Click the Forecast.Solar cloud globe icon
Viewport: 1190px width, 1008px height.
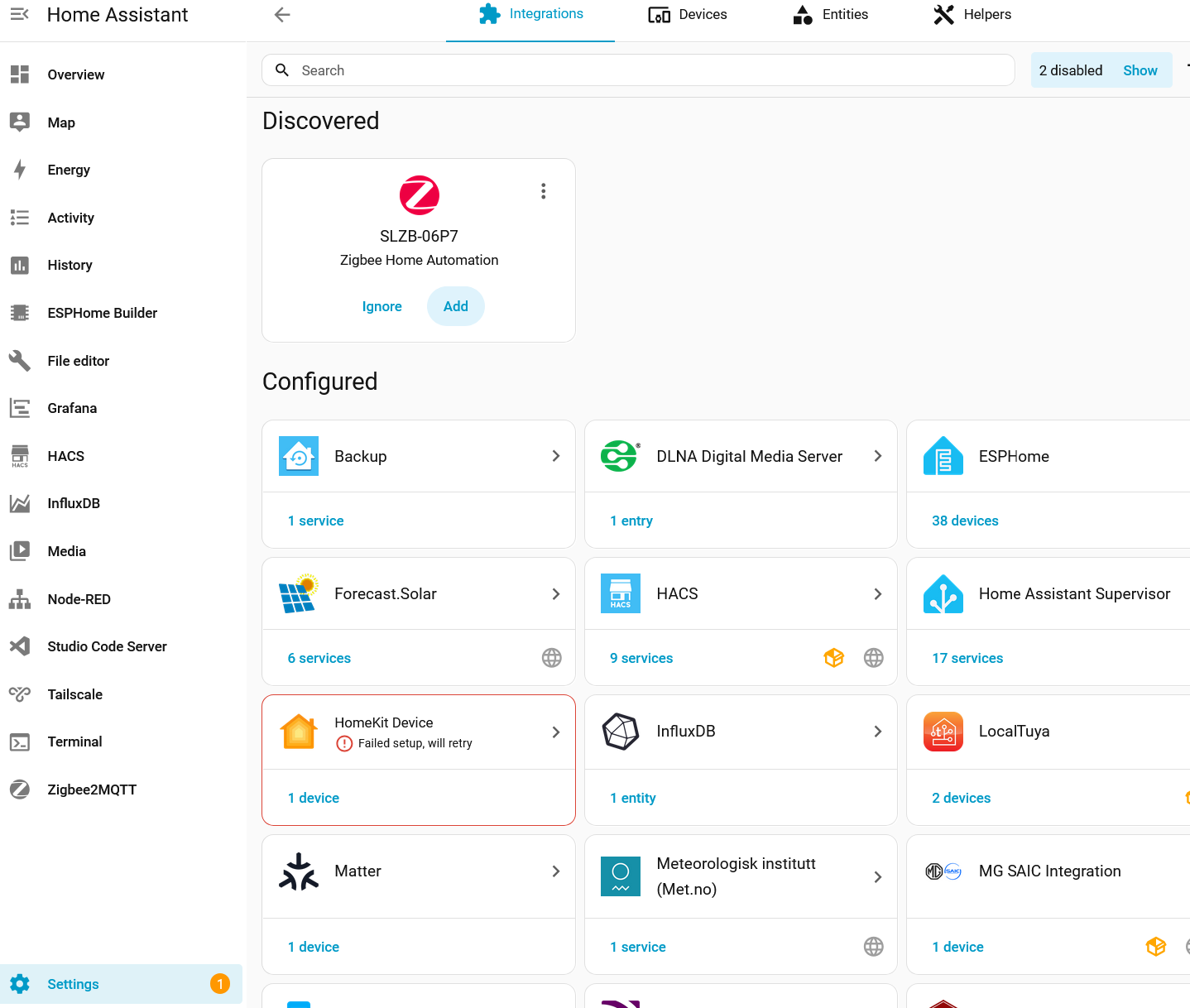(x=552, y=658)
